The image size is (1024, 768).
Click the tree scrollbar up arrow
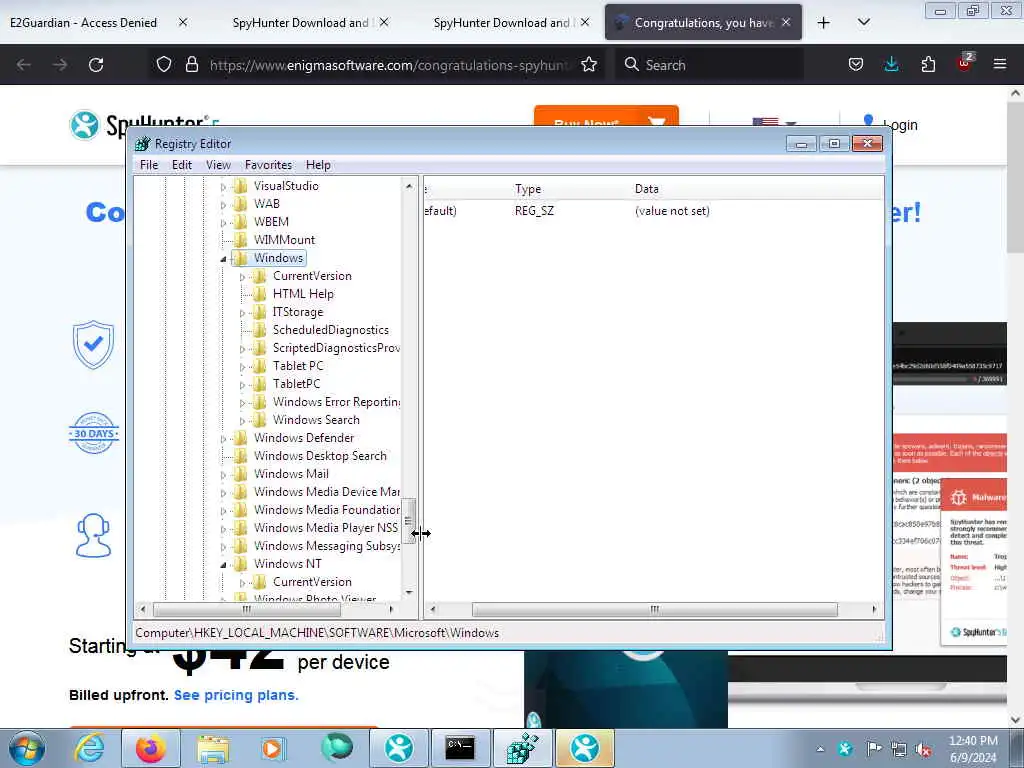[x=409, y=186]
